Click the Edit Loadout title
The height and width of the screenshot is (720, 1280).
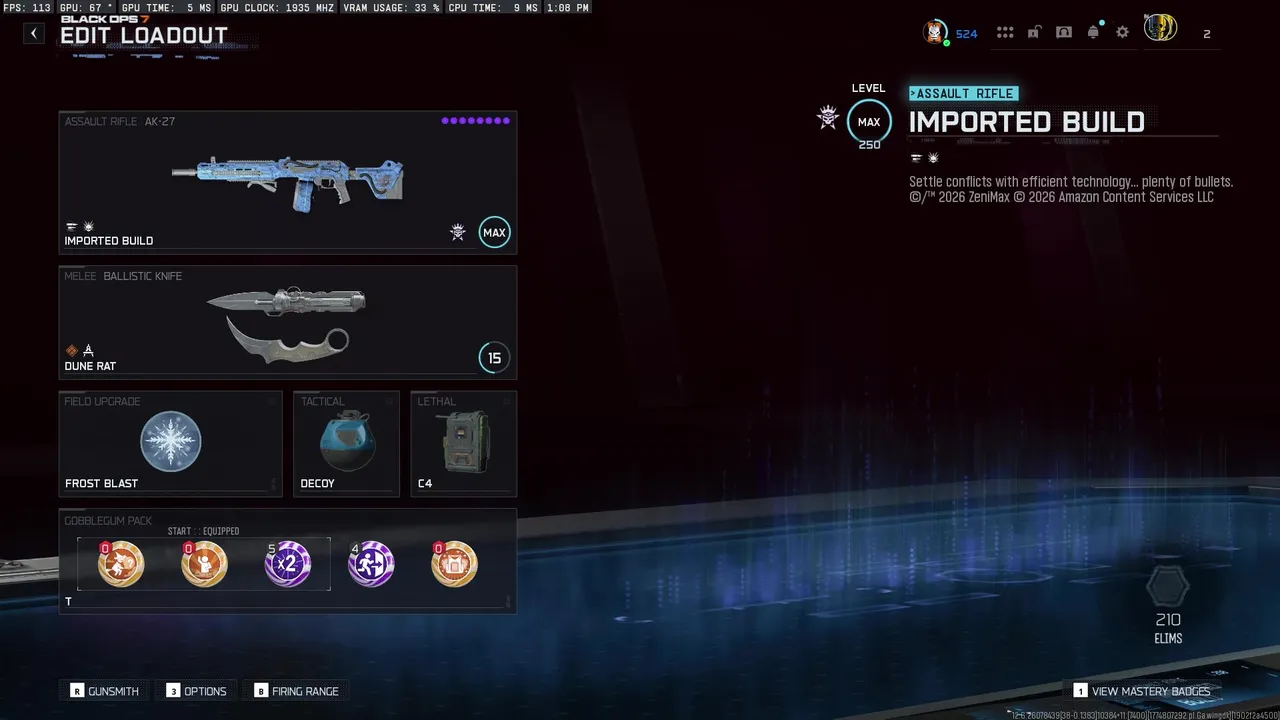[144, 36]
